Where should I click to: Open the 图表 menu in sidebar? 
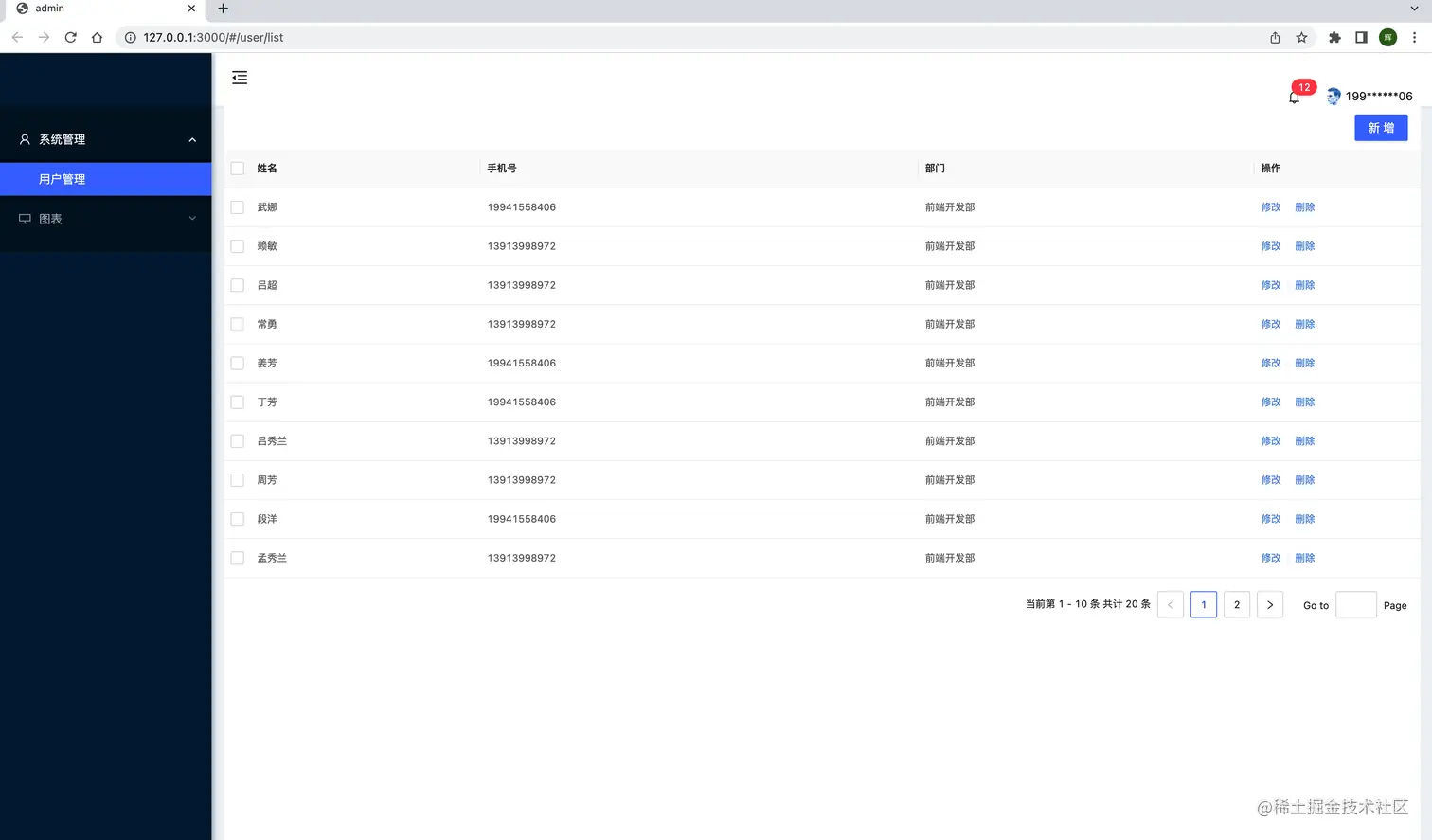click(x=106, y=219)
